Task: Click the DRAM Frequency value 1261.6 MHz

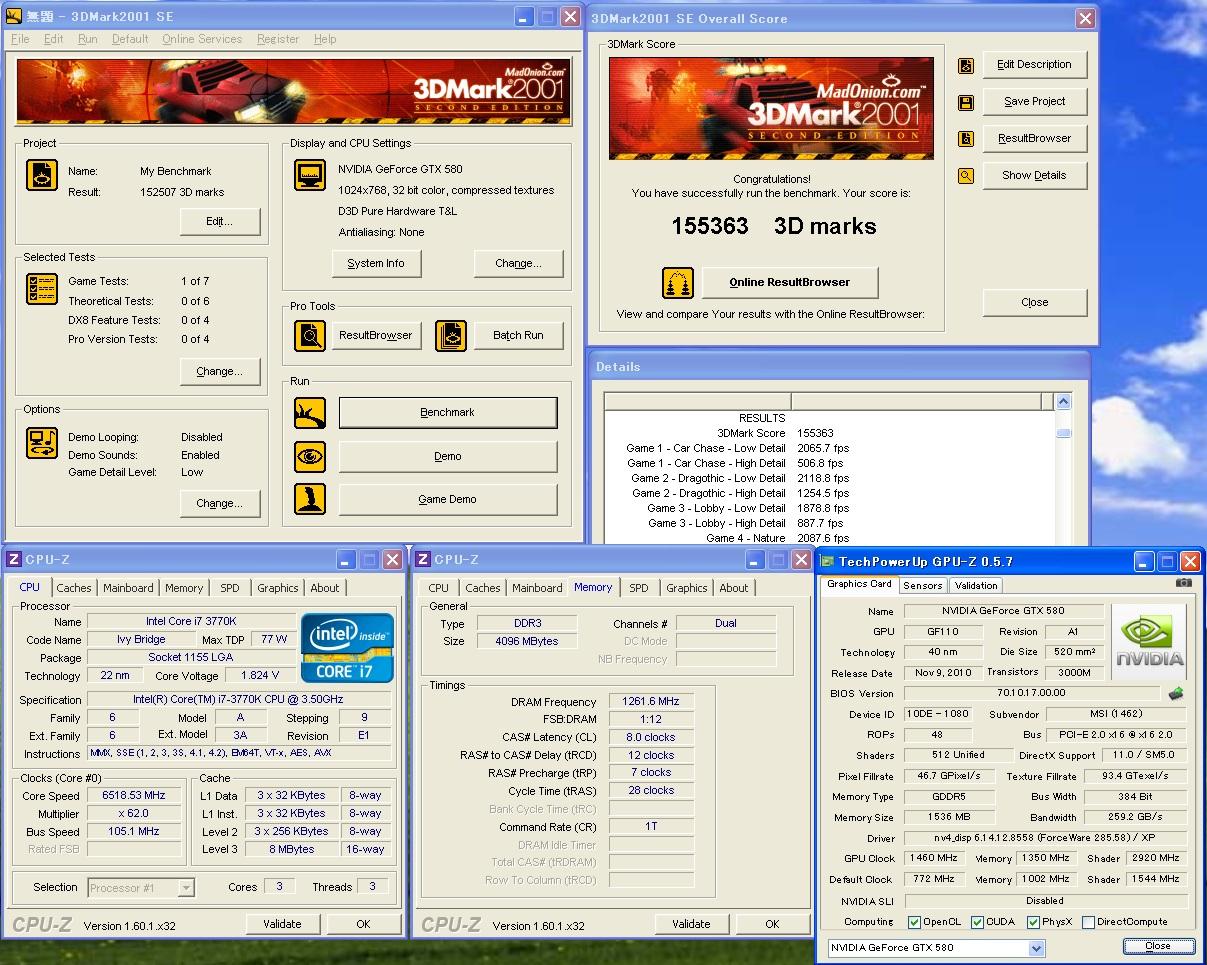Action: tap(651, 702)
